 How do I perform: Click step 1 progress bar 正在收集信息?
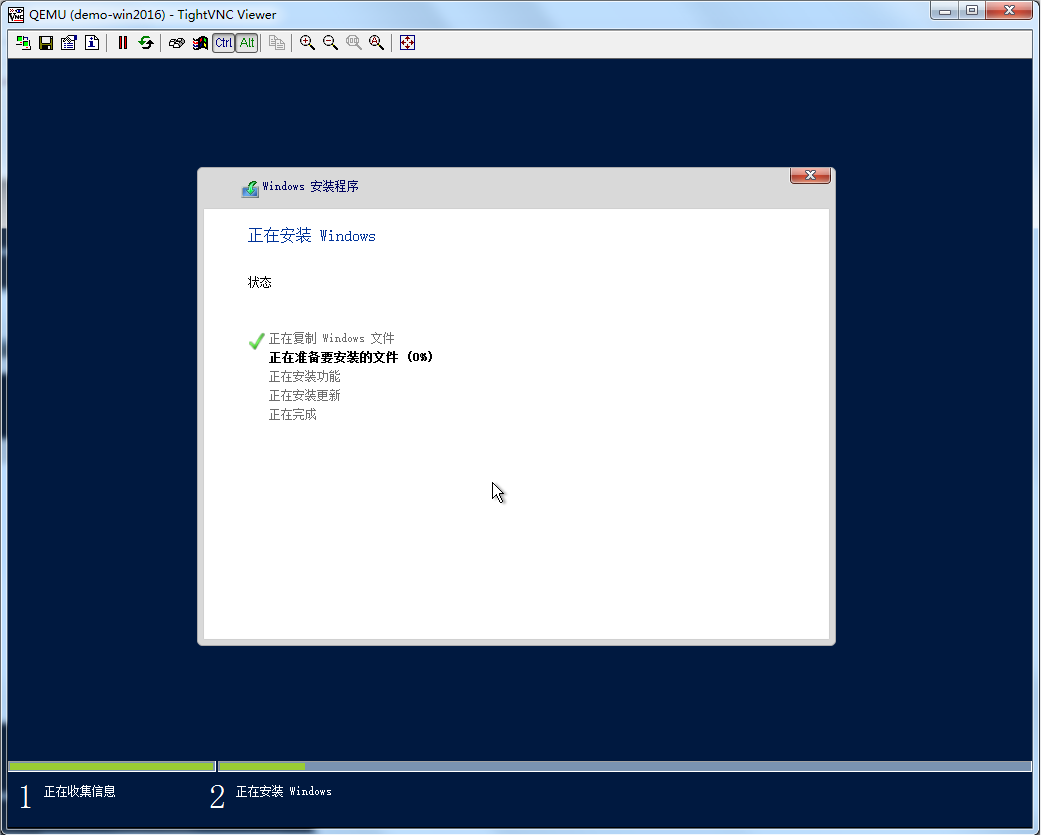(x=112, y=766)
